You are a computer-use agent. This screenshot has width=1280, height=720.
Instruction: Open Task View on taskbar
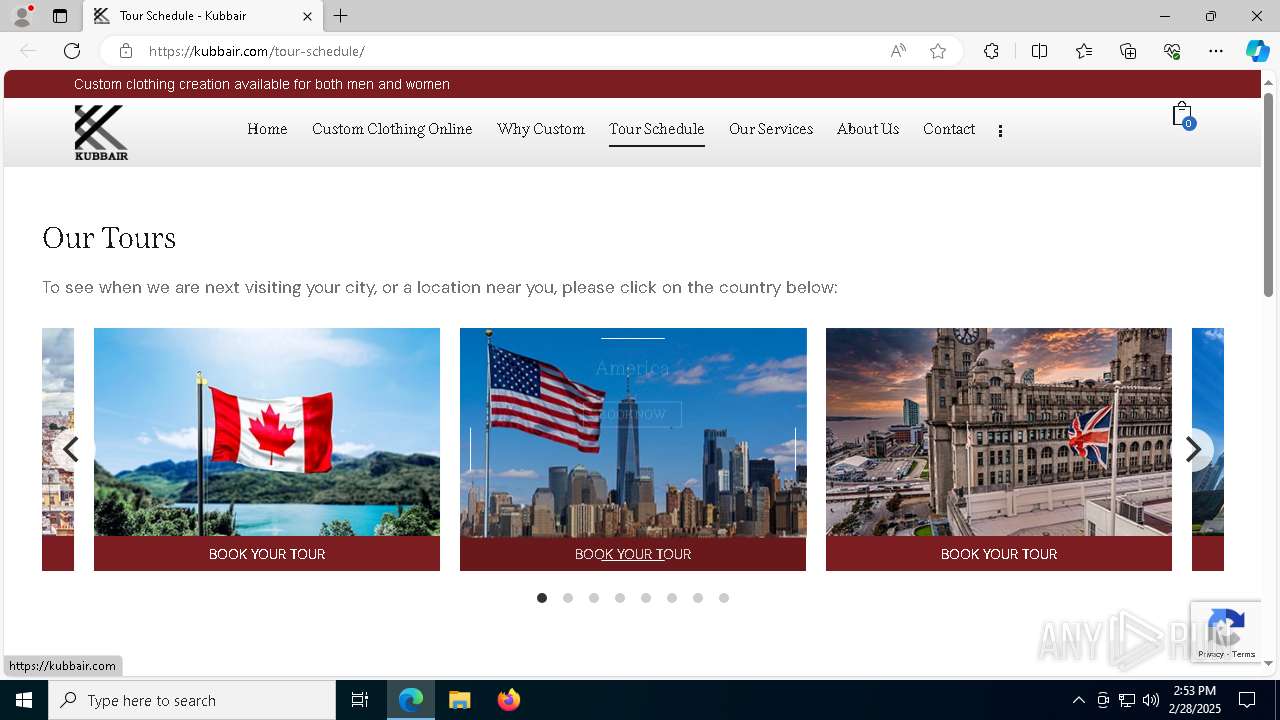pyautogui.click(x=360, y=700)
